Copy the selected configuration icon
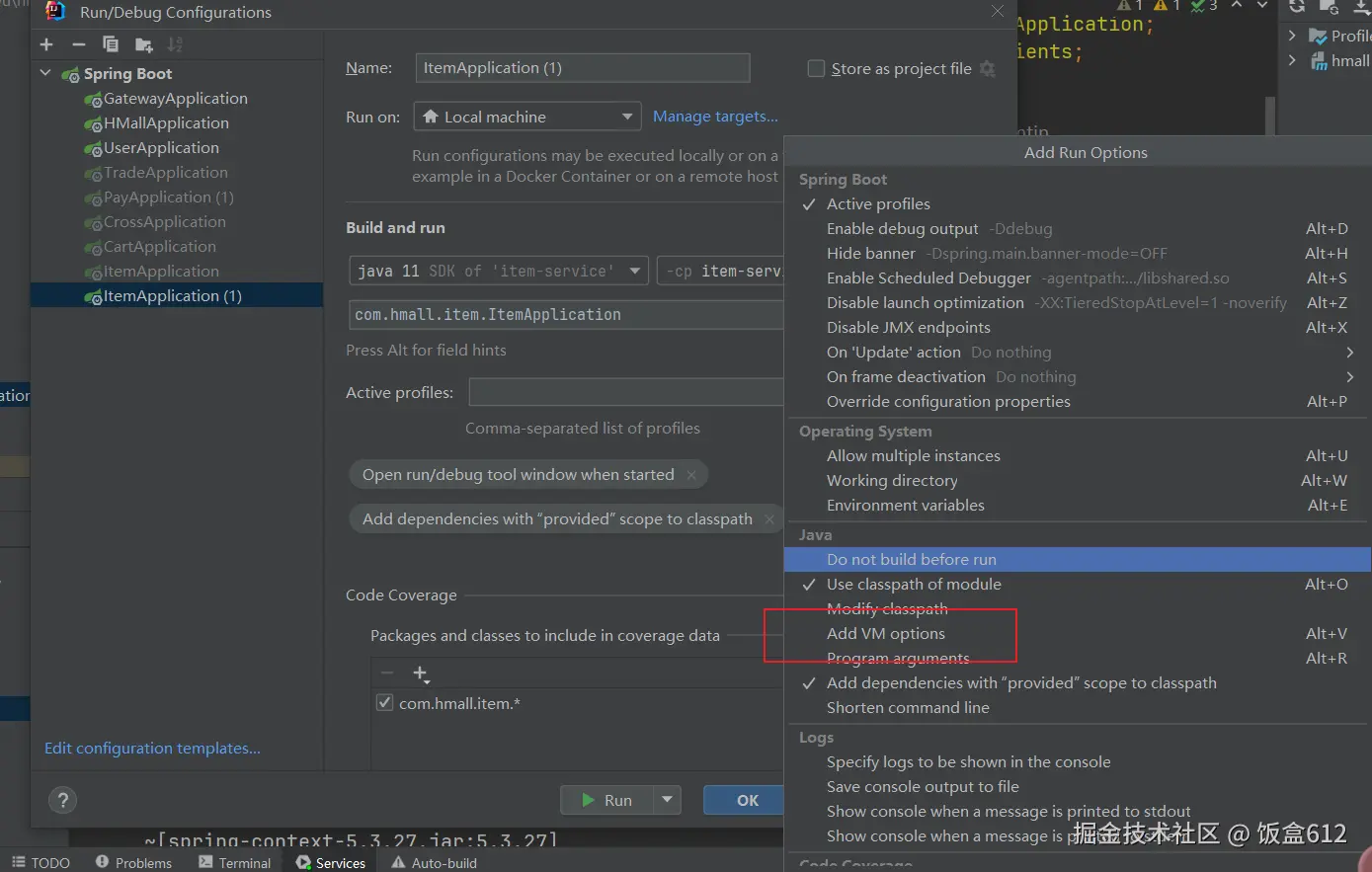This screenshot has width=1372, height=872. [111, 44]
